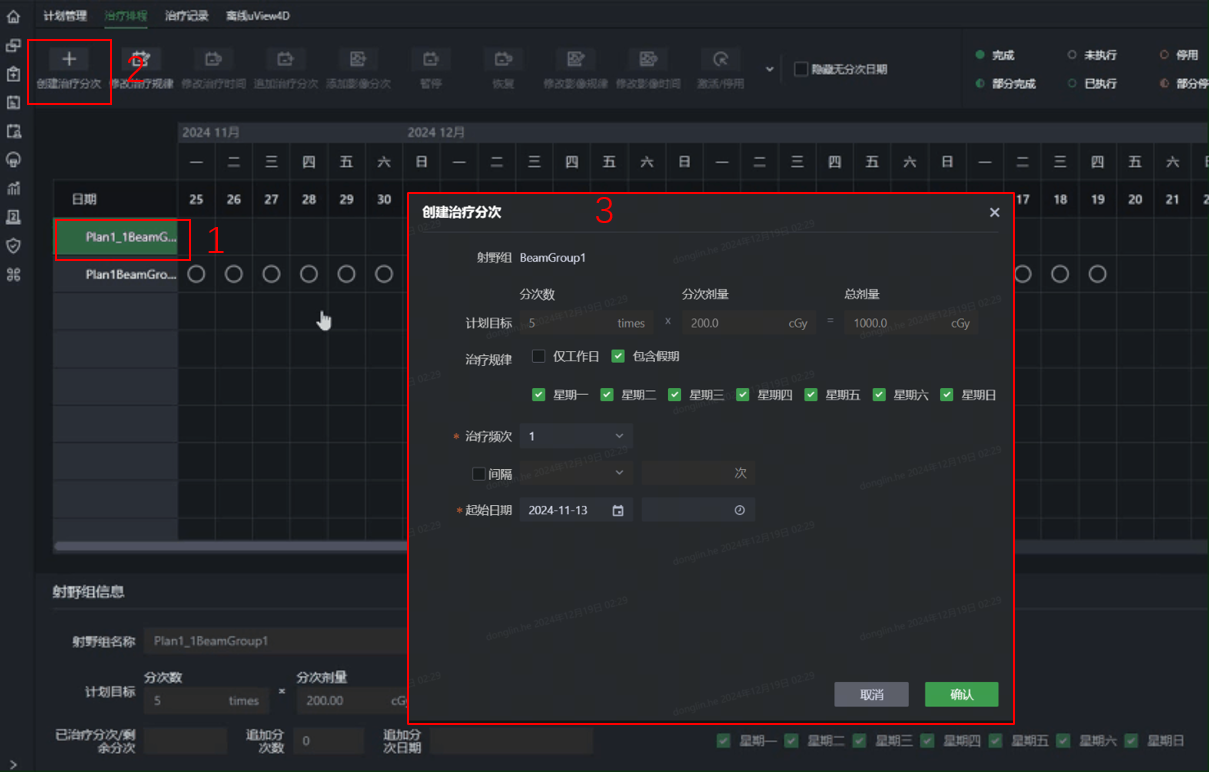
Task: Click the shield sidebar icon
Action: click(14, 245)
